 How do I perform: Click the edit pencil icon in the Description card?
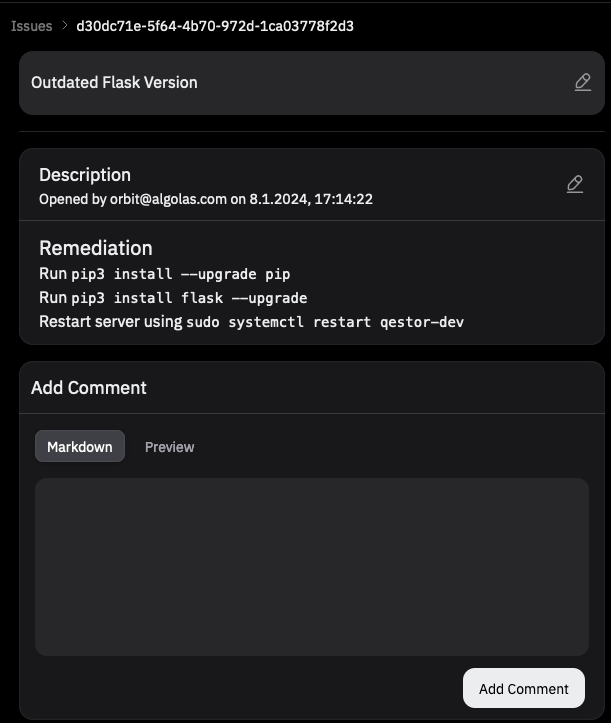tap(574, 184)
